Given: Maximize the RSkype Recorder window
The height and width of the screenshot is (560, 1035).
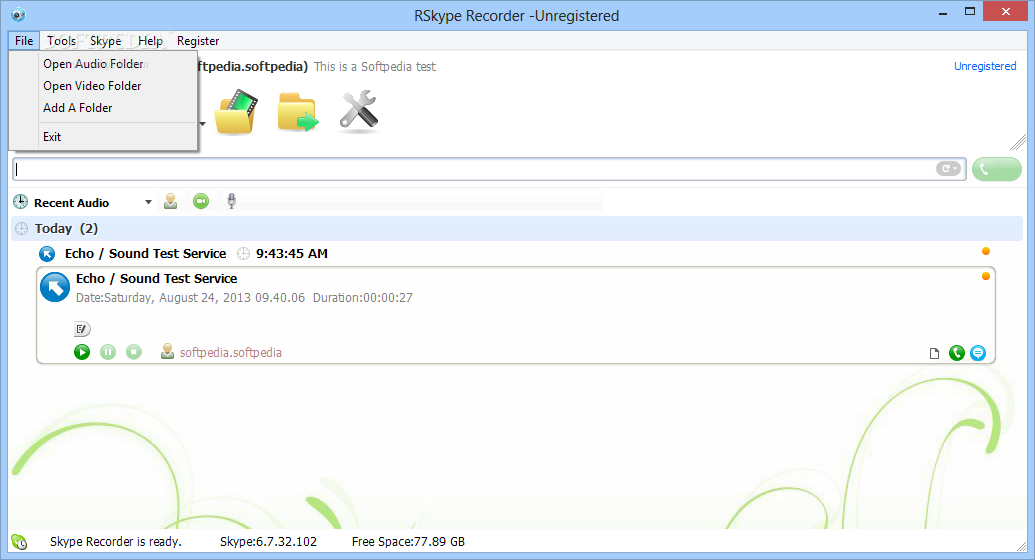Looking at the screenshot, I should (970, 11).
